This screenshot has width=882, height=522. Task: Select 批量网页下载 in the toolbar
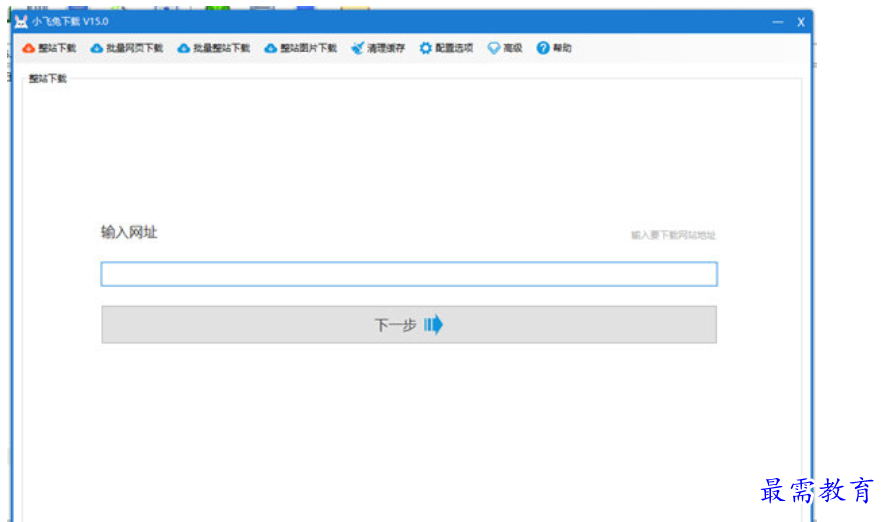[x=127, y=48]
